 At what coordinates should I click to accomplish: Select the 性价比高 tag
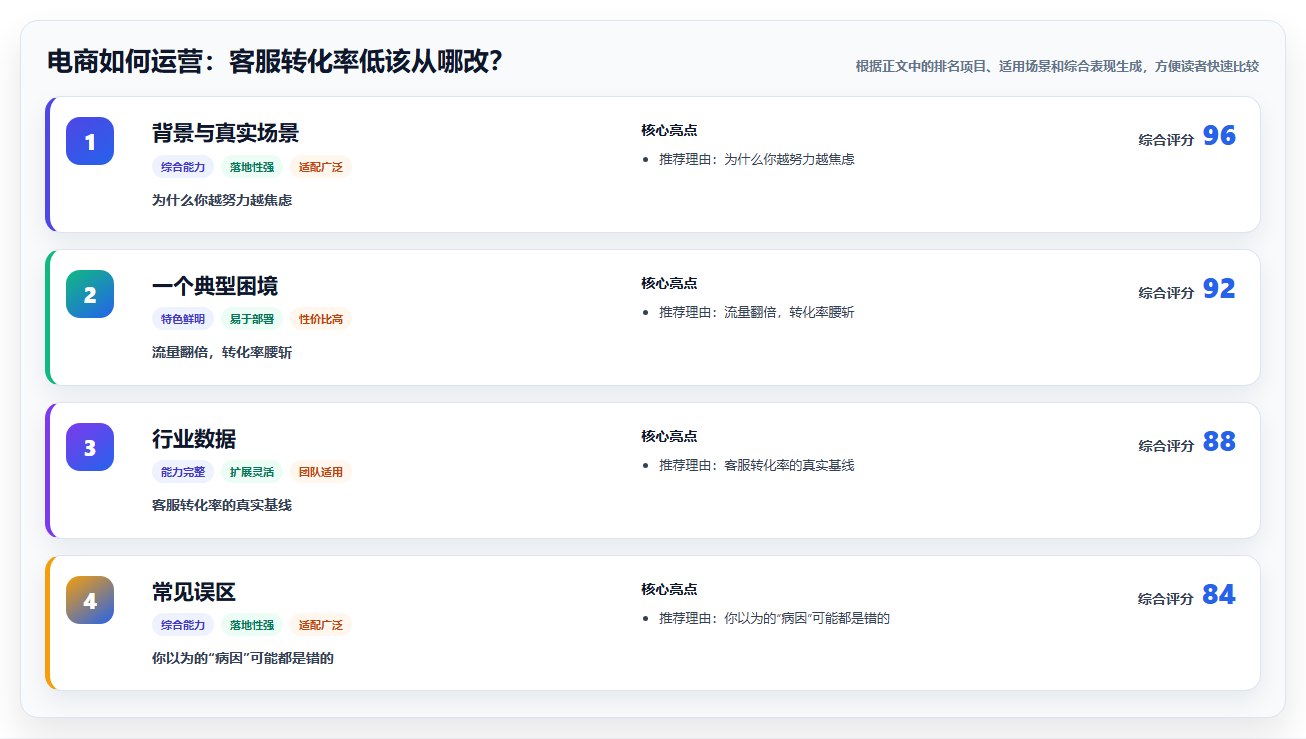pyautogui.click(x=321, y=319)
